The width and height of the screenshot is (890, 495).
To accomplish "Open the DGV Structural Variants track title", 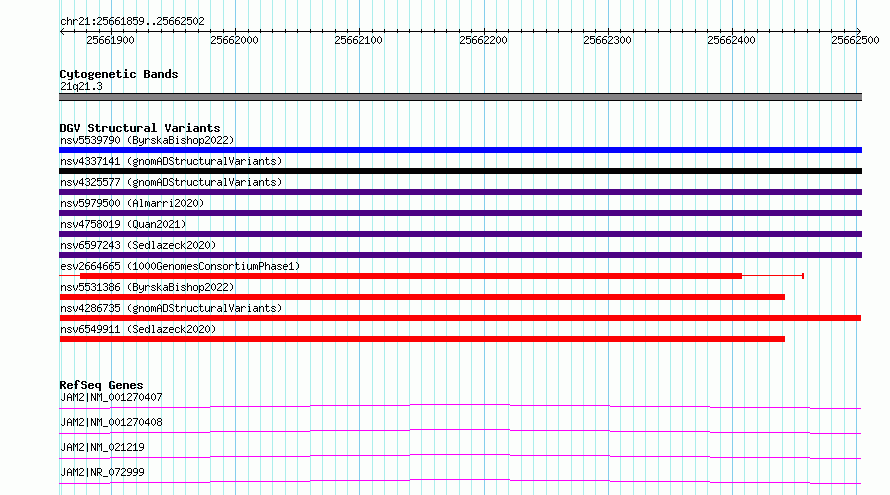I will pos(140,128).
